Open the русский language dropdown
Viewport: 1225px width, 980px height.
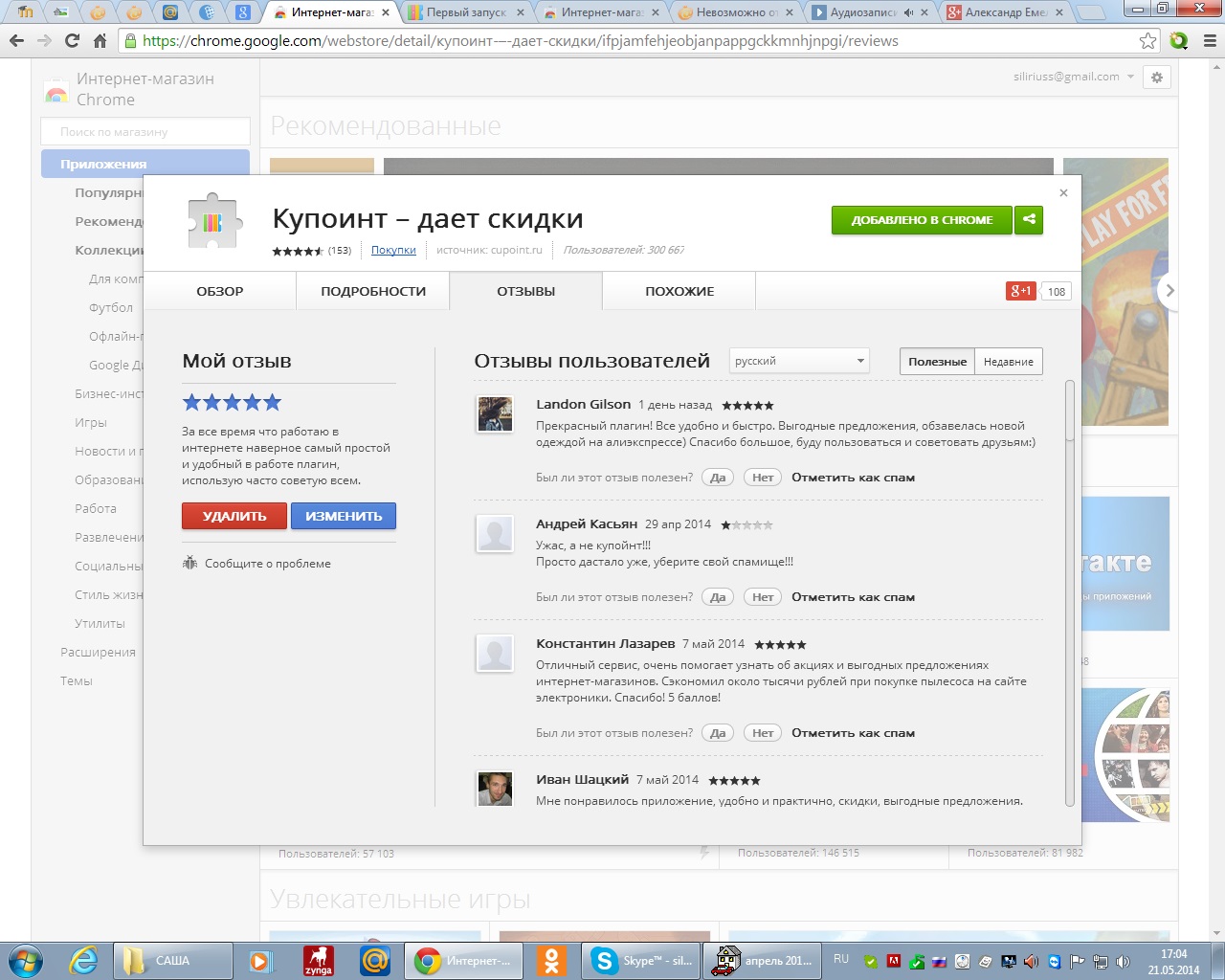798,361
